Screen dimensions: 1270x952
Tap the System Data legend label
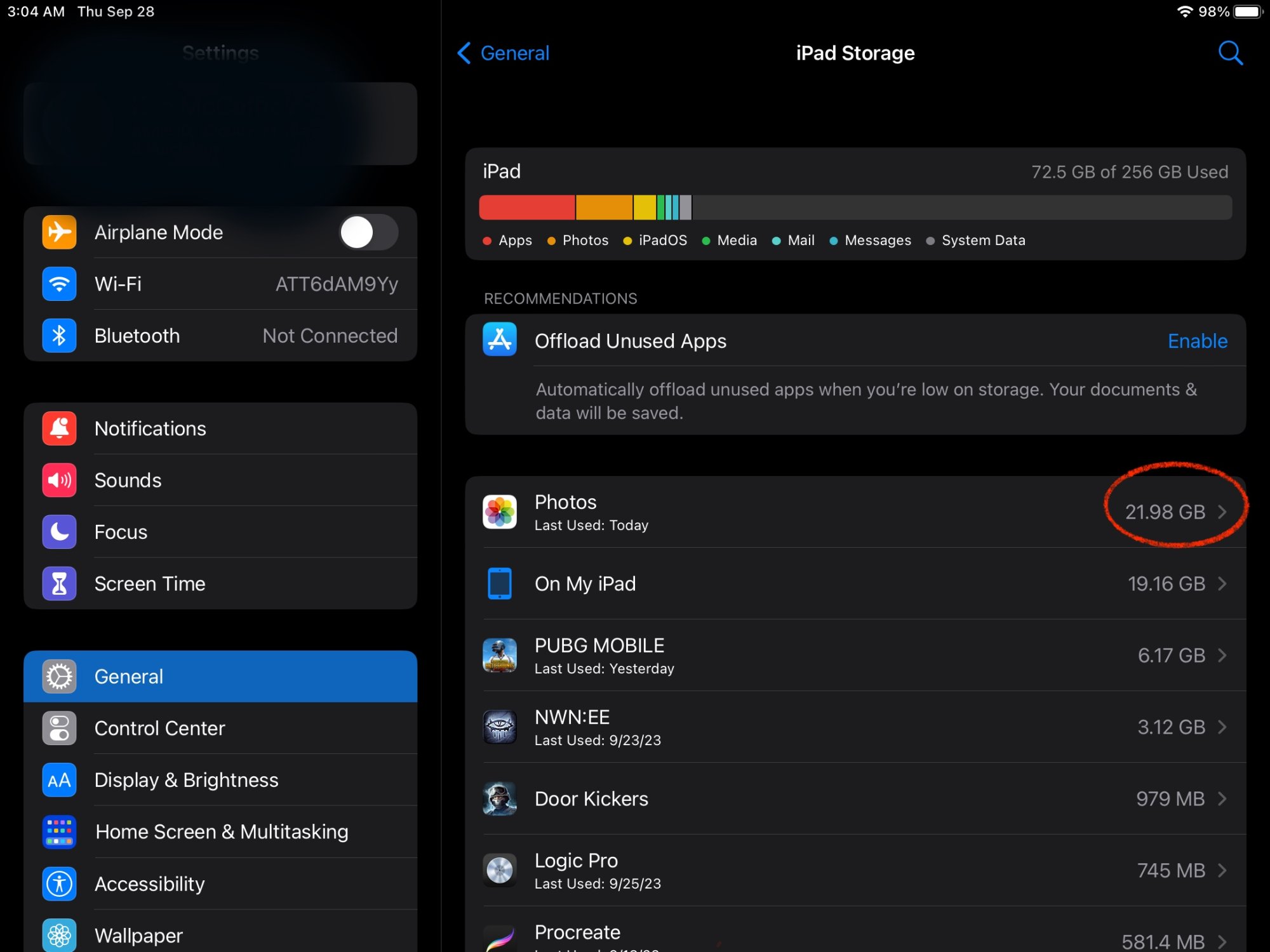point(984,241)
